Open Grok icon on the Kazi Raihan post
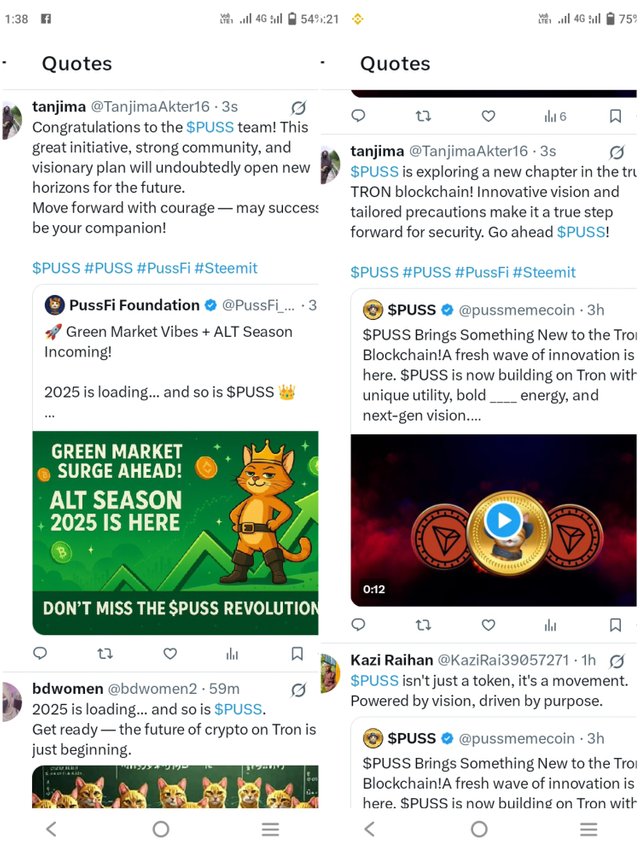Image resolution: width=640 pixels, height=853 pixels. click(x=617, y=661)
